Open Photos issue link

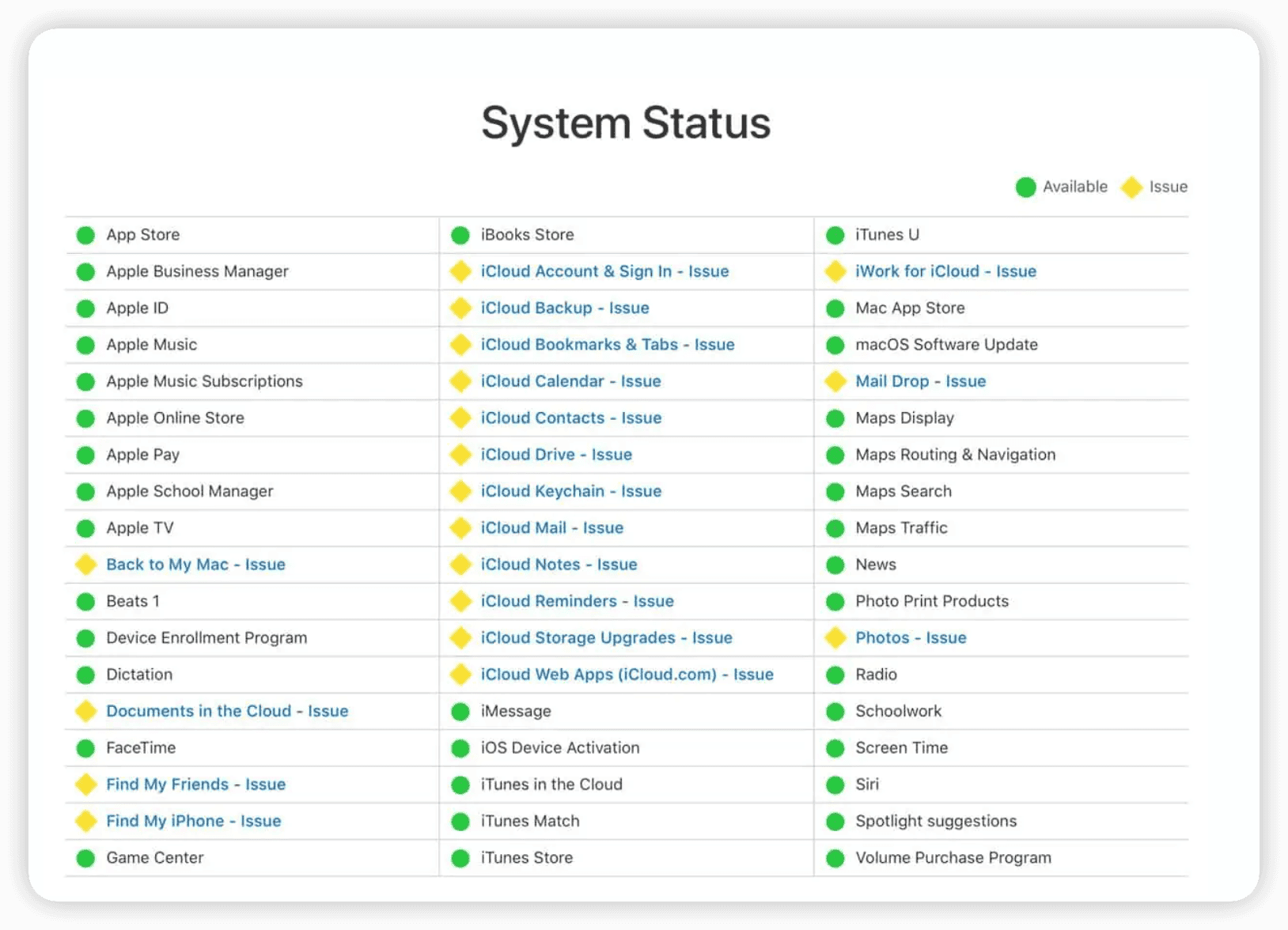[x=911, y=637]
